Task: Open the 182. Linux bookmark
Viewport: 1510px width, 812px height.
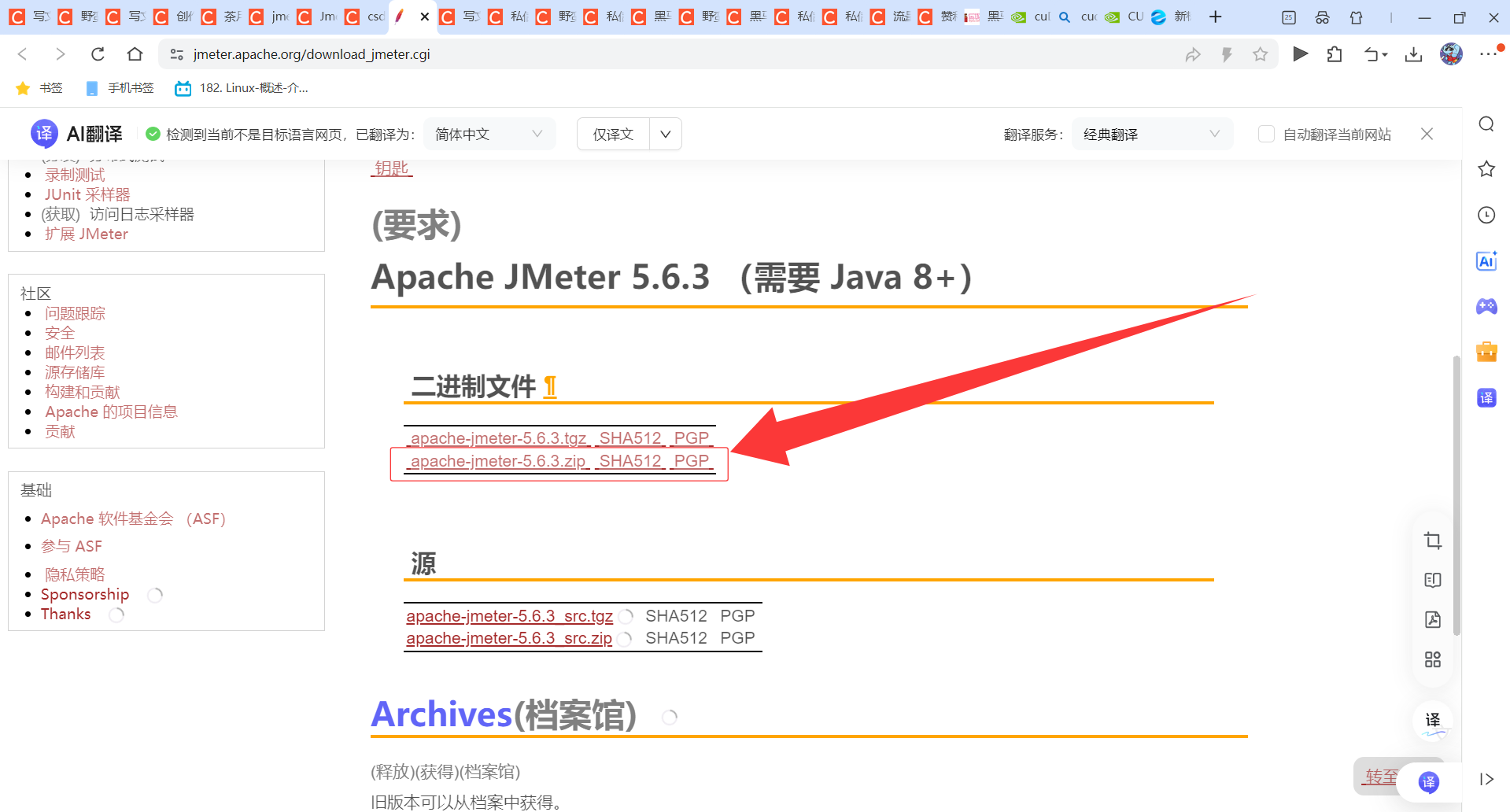Action: 242,88
